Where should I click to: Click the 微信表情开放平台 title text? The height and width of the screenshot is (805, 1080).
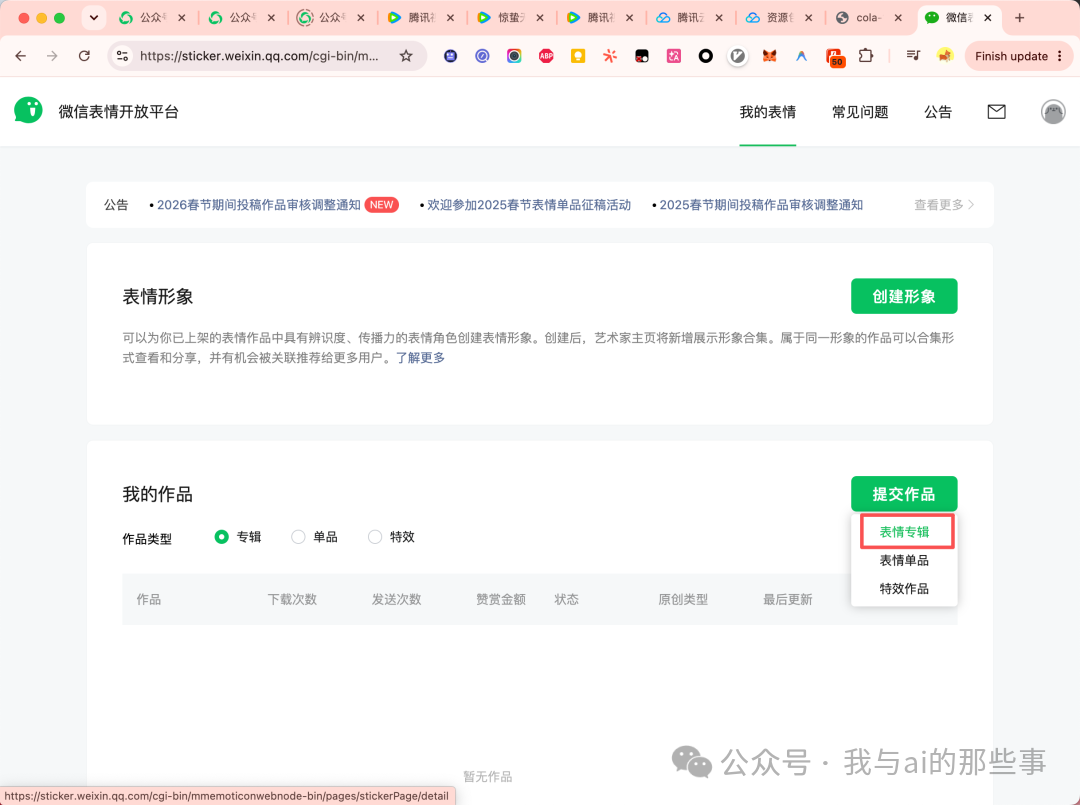pyautogui.click(x=118, y=112)
